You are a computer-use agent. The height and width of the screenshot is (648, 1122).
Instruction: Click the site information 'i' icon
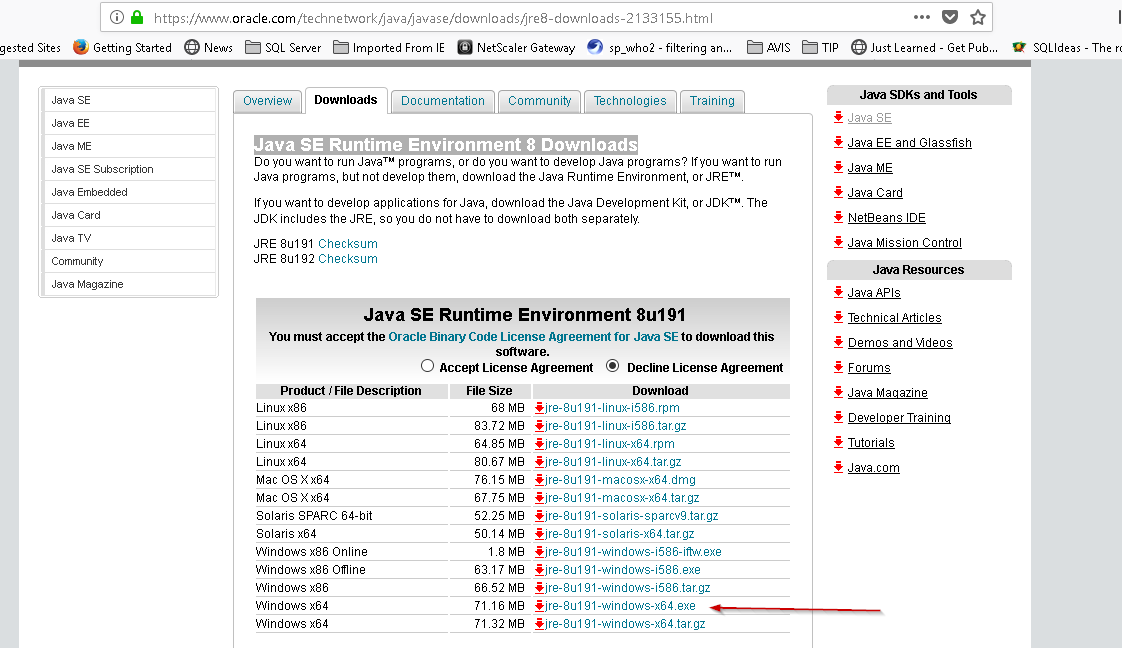117,18
